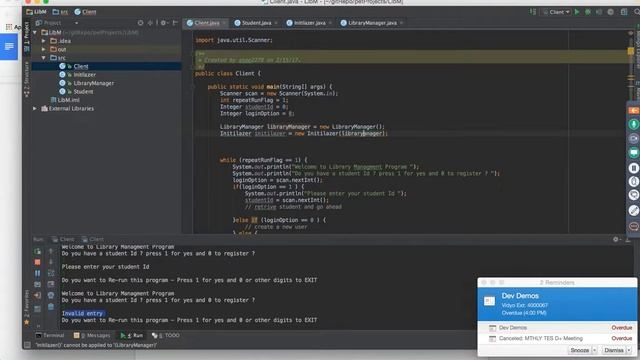The height and width of the screenshot is (360, 640).
Task: Select the Initilazer class in project tree
Action: click(x=84, y=75)
